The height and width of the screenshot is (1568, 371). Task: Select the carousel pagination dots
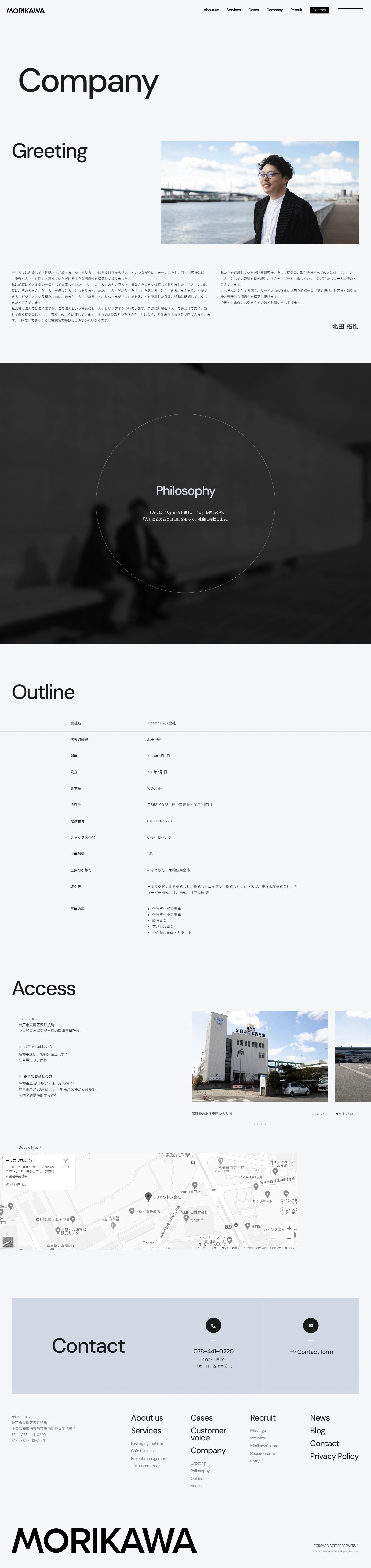click(x=259, y=1124)
